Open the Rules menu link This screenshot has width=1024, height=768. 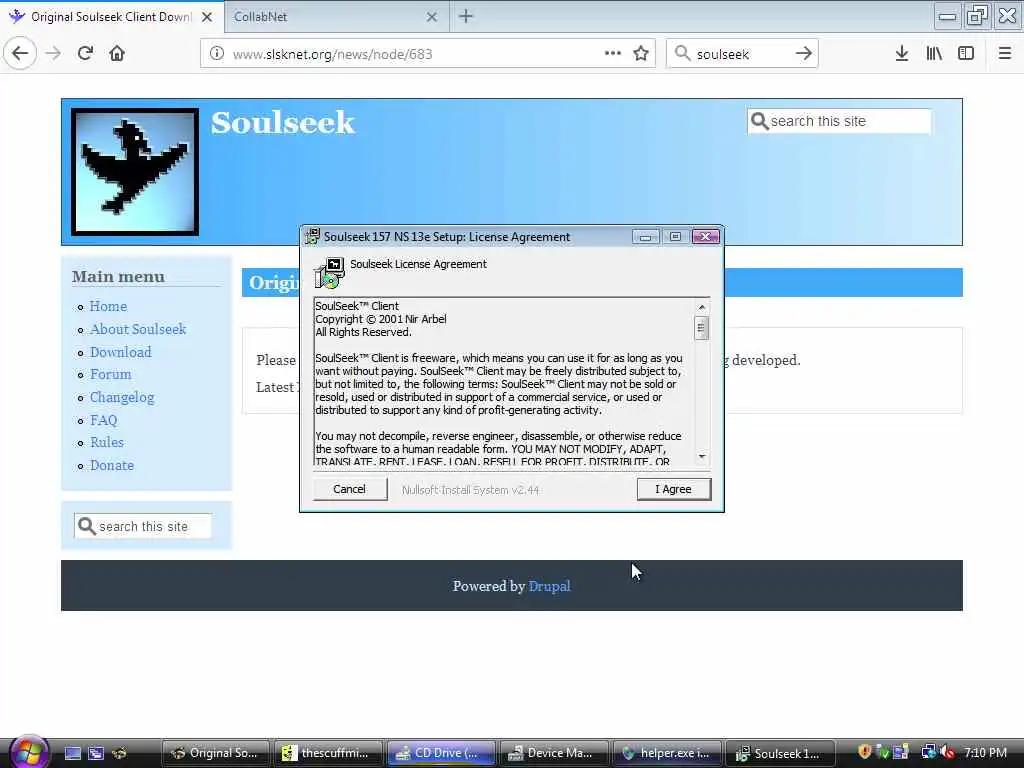[106, 442]
